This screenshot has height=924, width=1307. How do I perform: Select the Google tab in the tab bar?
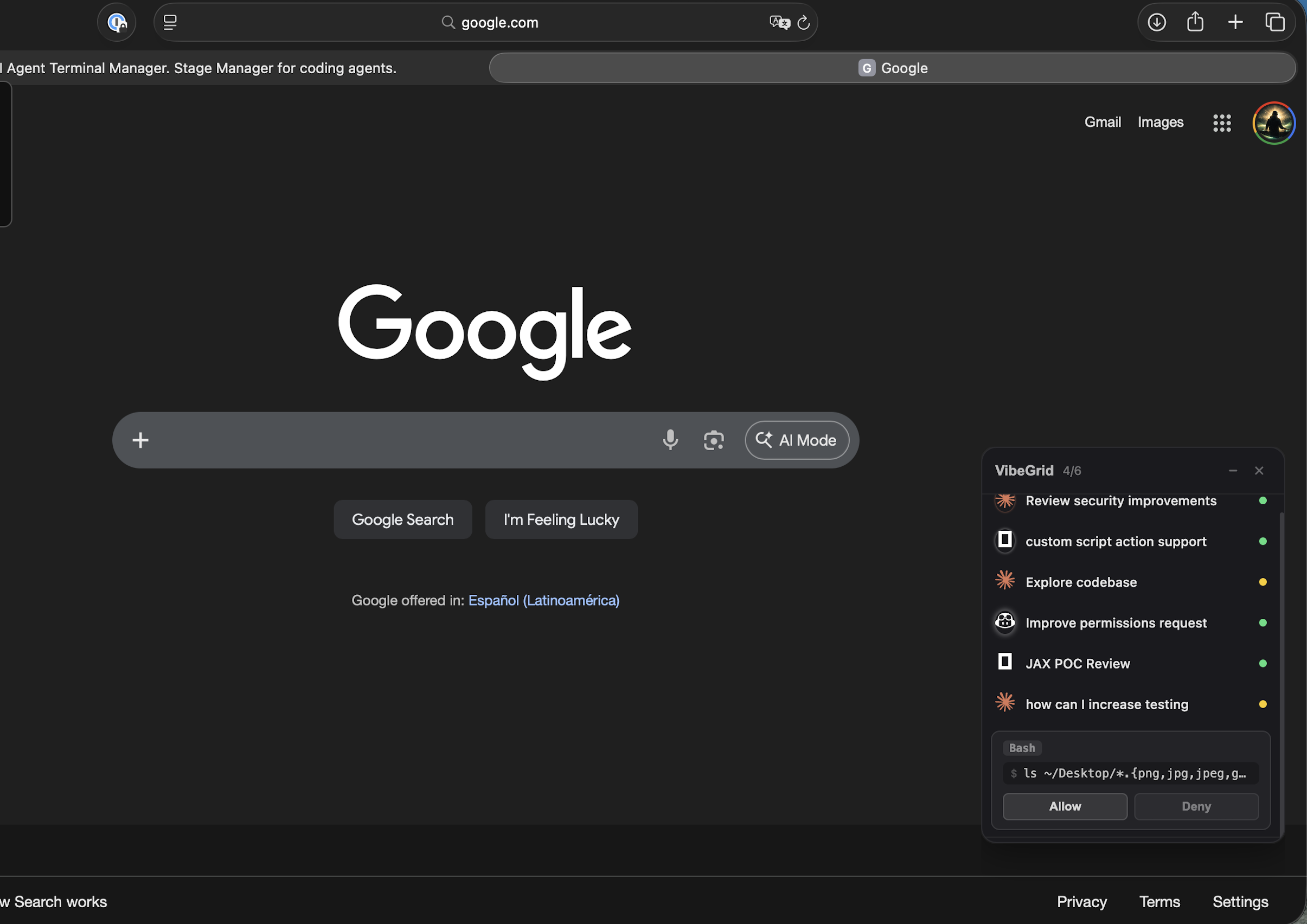tap(893, 68)
